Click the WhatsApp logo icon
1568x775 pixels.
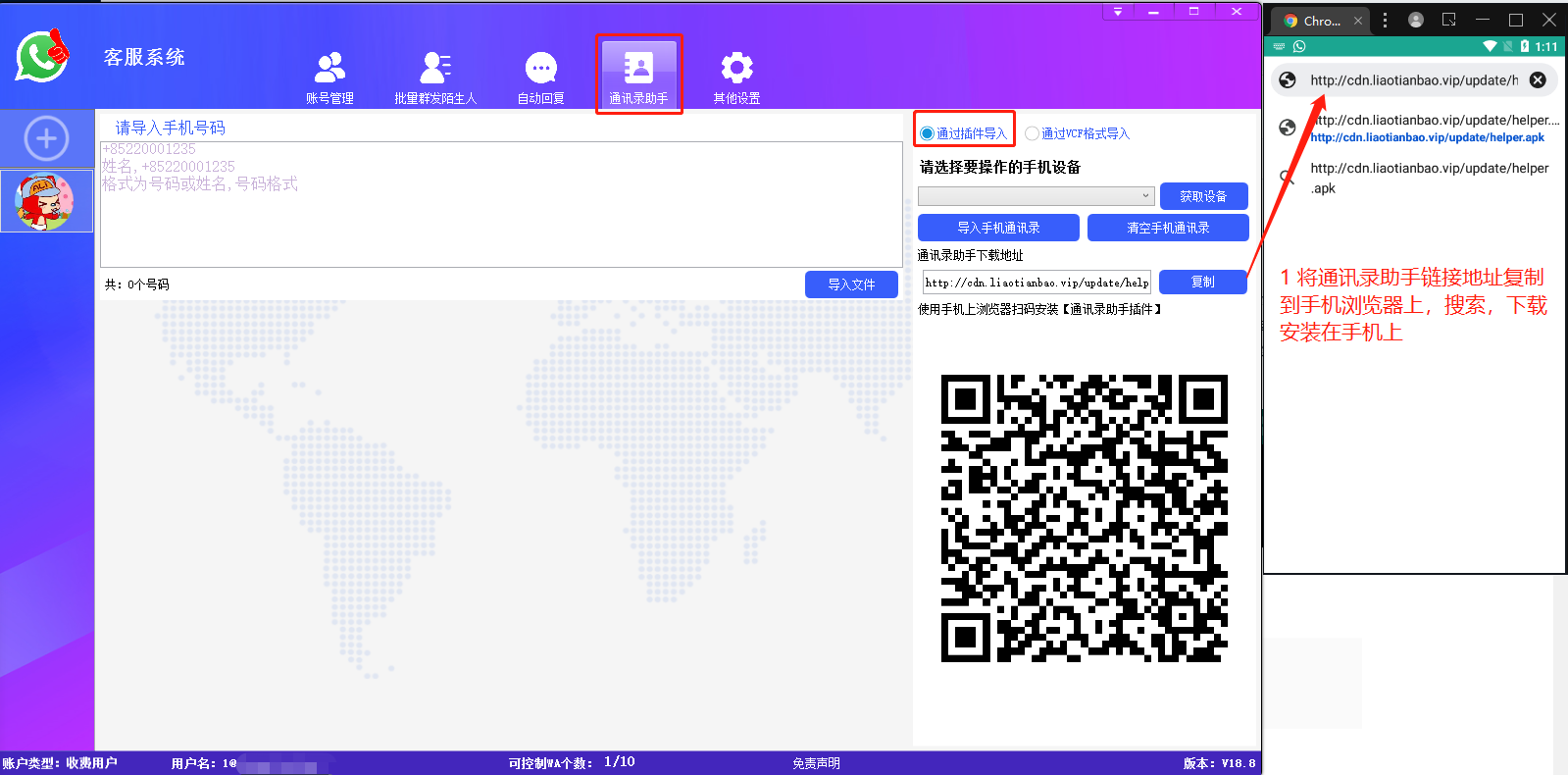click(x=43, y=56)
